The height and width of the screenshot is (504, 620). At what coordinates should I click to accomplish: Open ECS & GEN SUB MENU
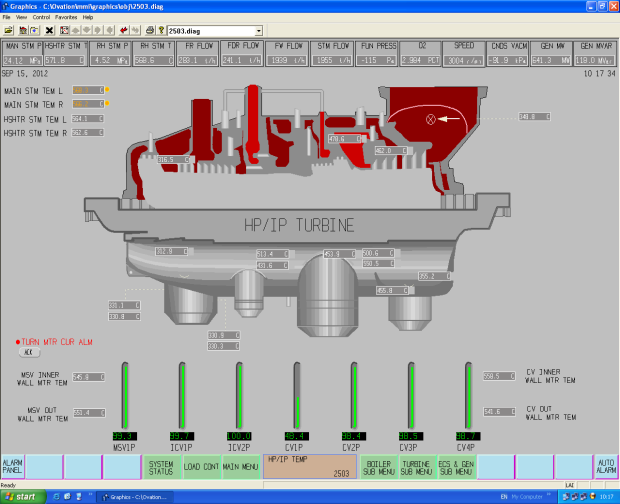[x=456, y=467]
